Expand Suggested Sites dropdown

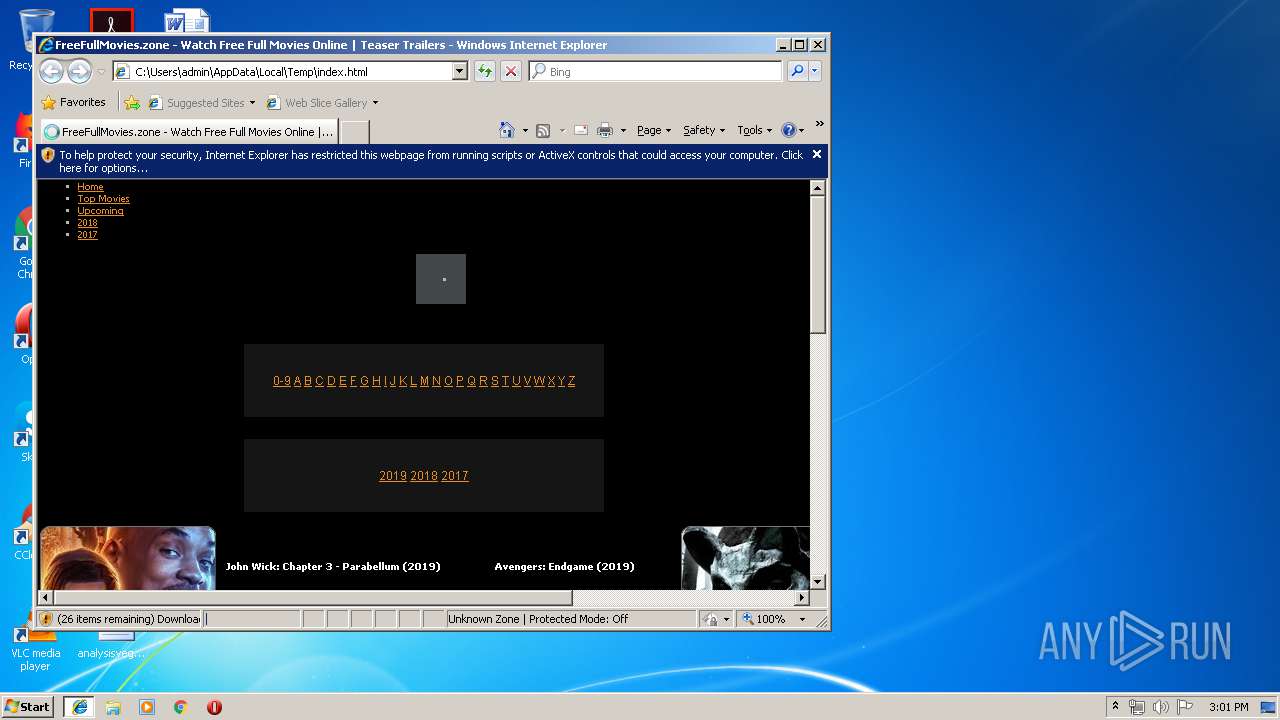pos(252,103)
